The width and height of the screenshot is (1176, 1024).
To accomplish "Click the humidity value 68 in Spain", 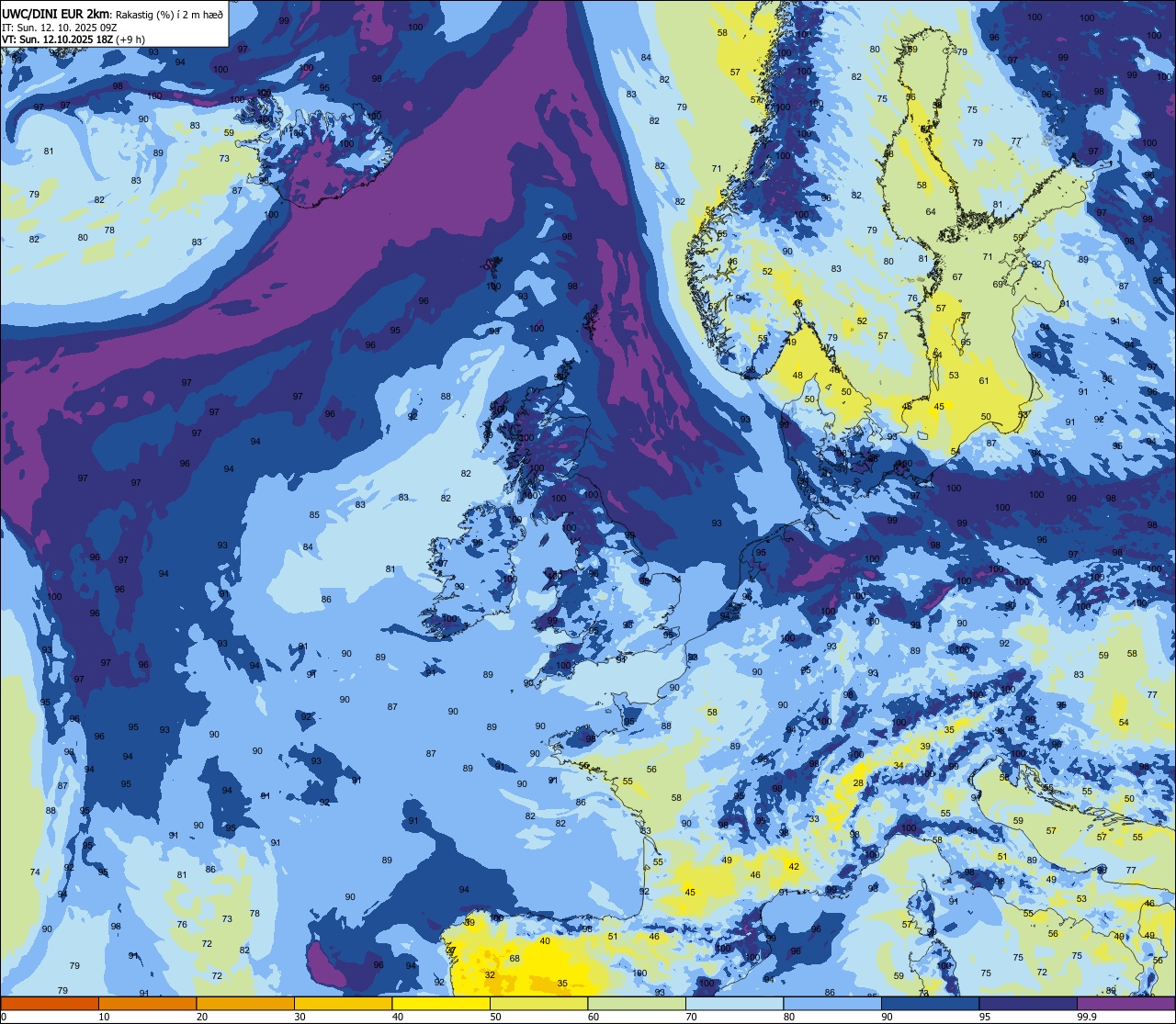I will 514,958.
